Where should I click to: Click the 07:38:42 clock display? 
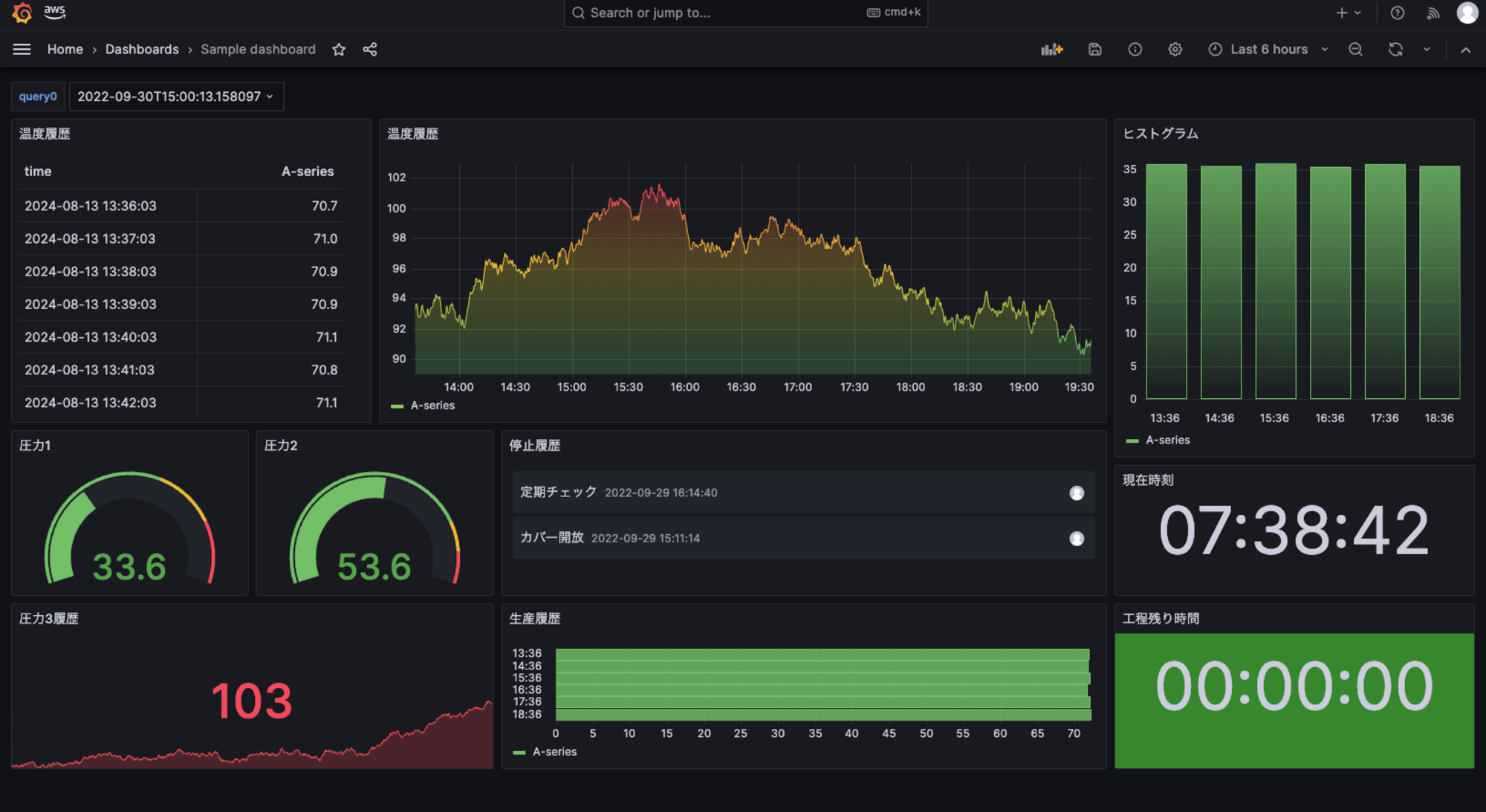1294,530
